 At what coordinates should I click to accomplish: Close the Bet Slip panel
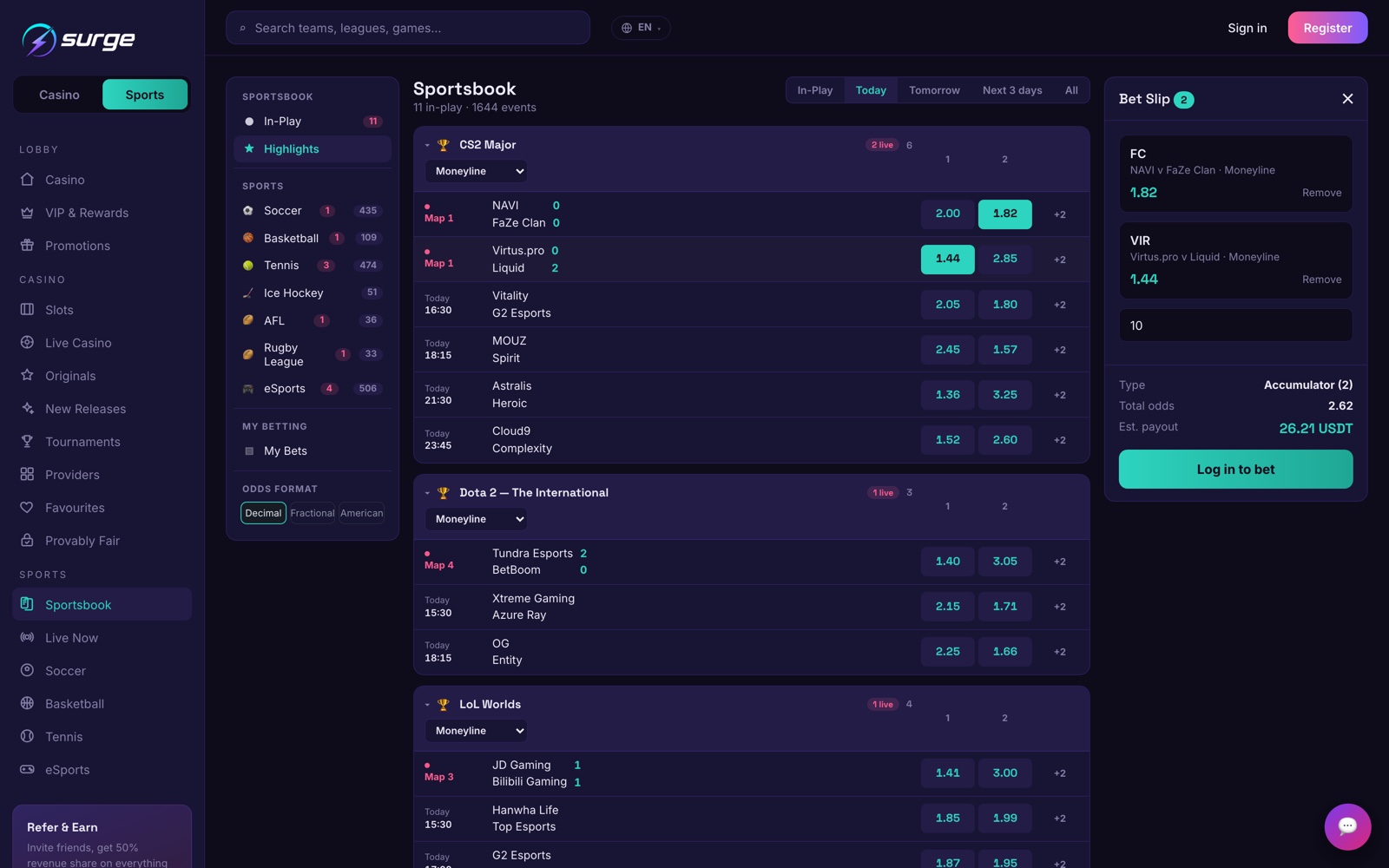(1347, 99)
